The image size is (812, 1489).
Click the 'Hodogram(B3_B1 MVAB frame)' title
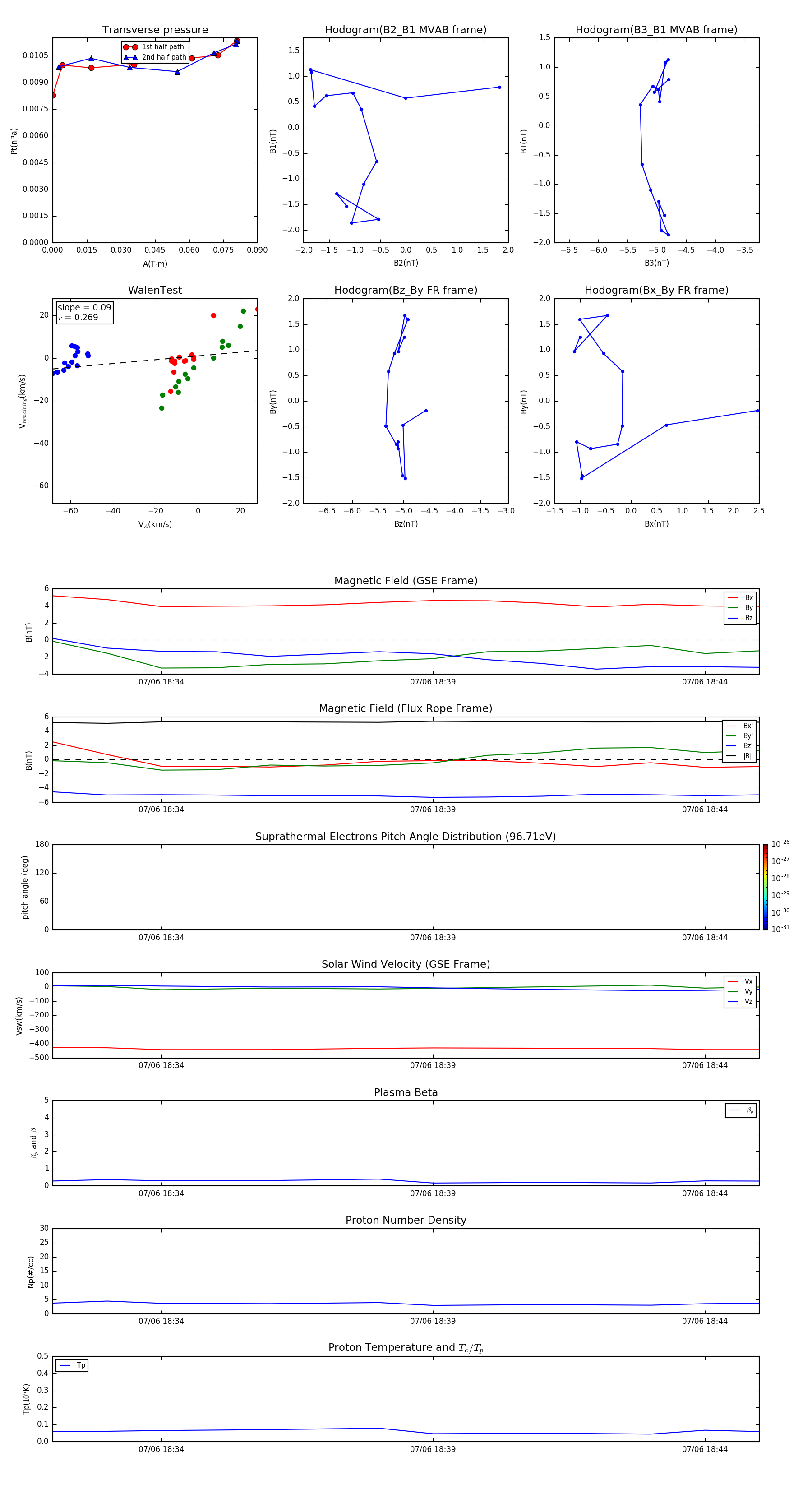[x=656, y=30]
